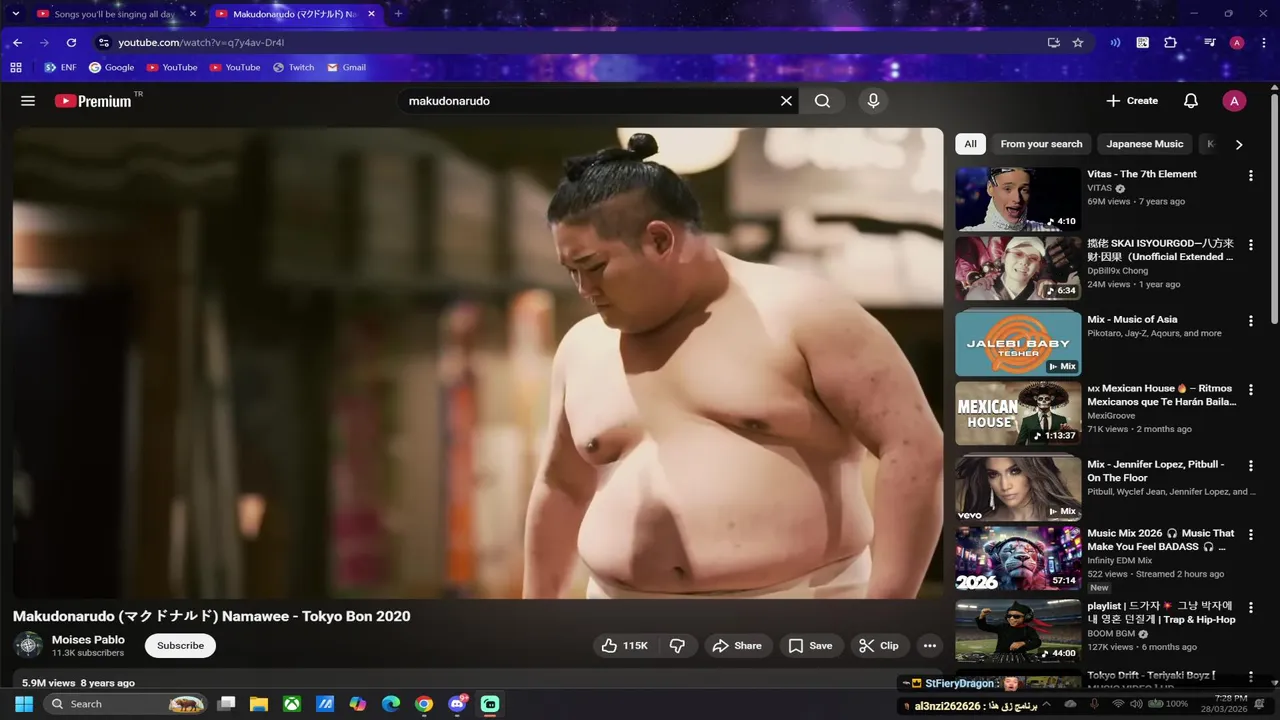Open options for Vitas 7th Element video
1280x720 pixels.
point(1250,176)
